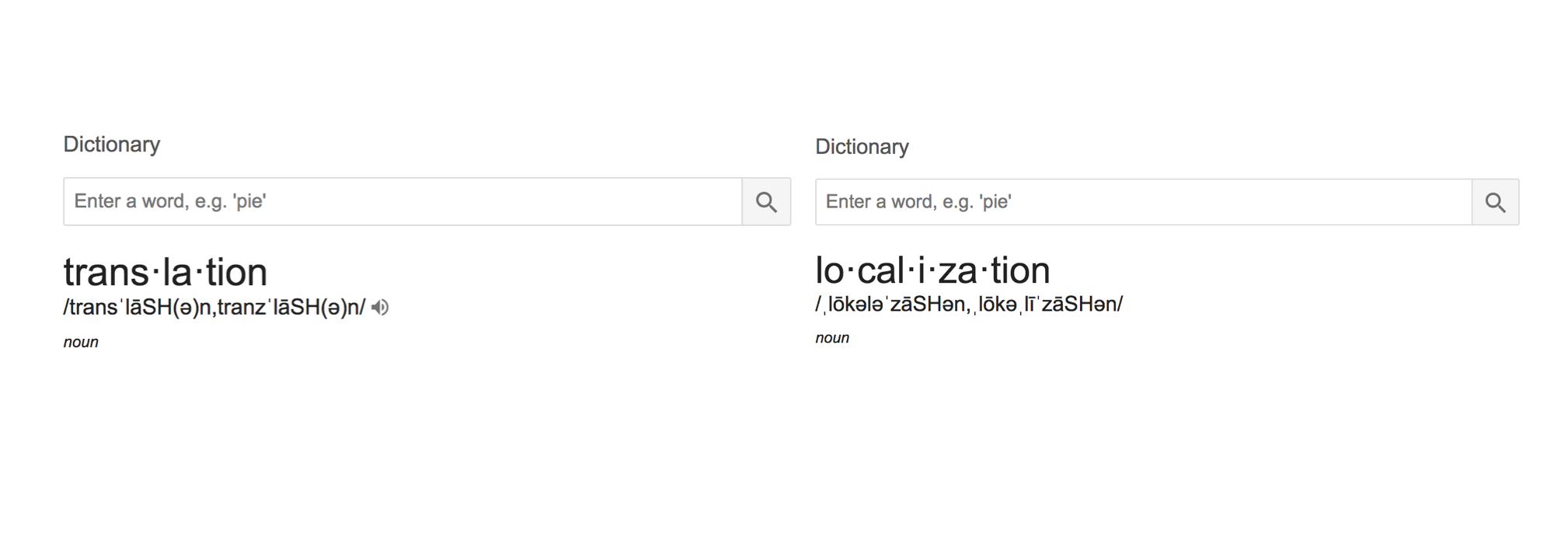Play the audio pronunciation of translation
The image size is (1568, 533).
click(380, 308)
